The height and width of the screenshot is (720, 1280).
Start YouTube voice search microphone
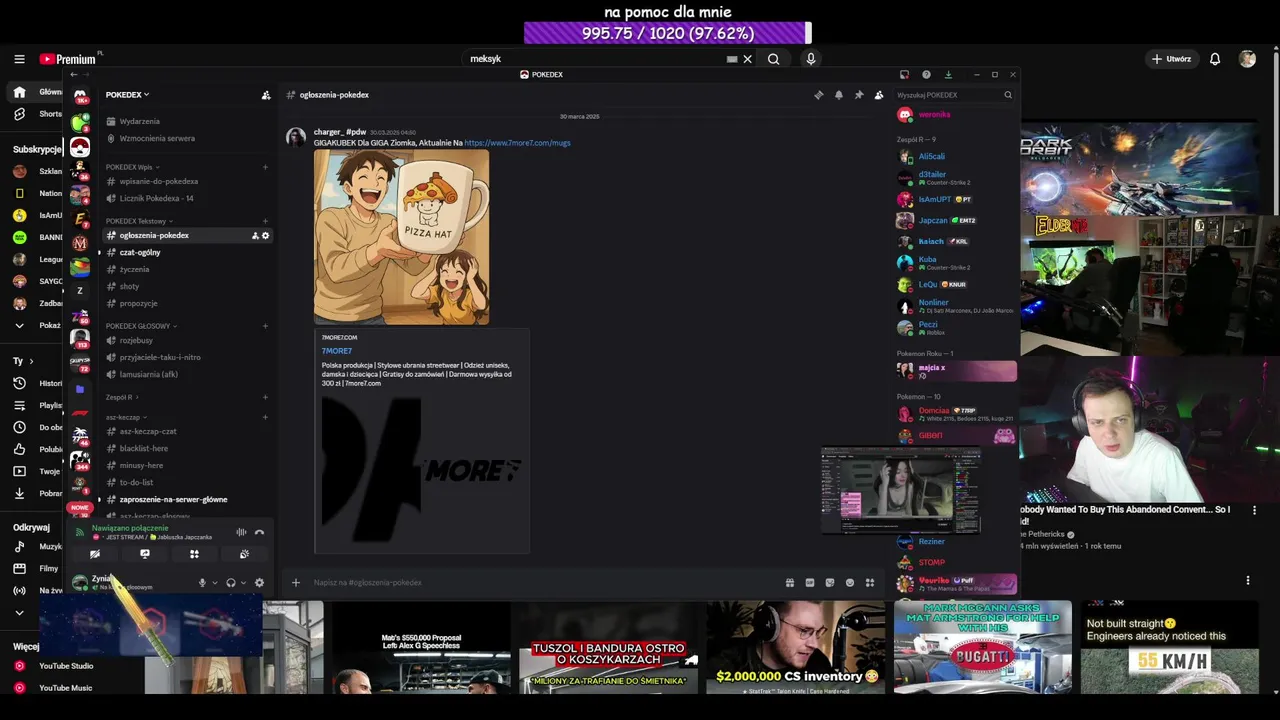coord(811,59)
